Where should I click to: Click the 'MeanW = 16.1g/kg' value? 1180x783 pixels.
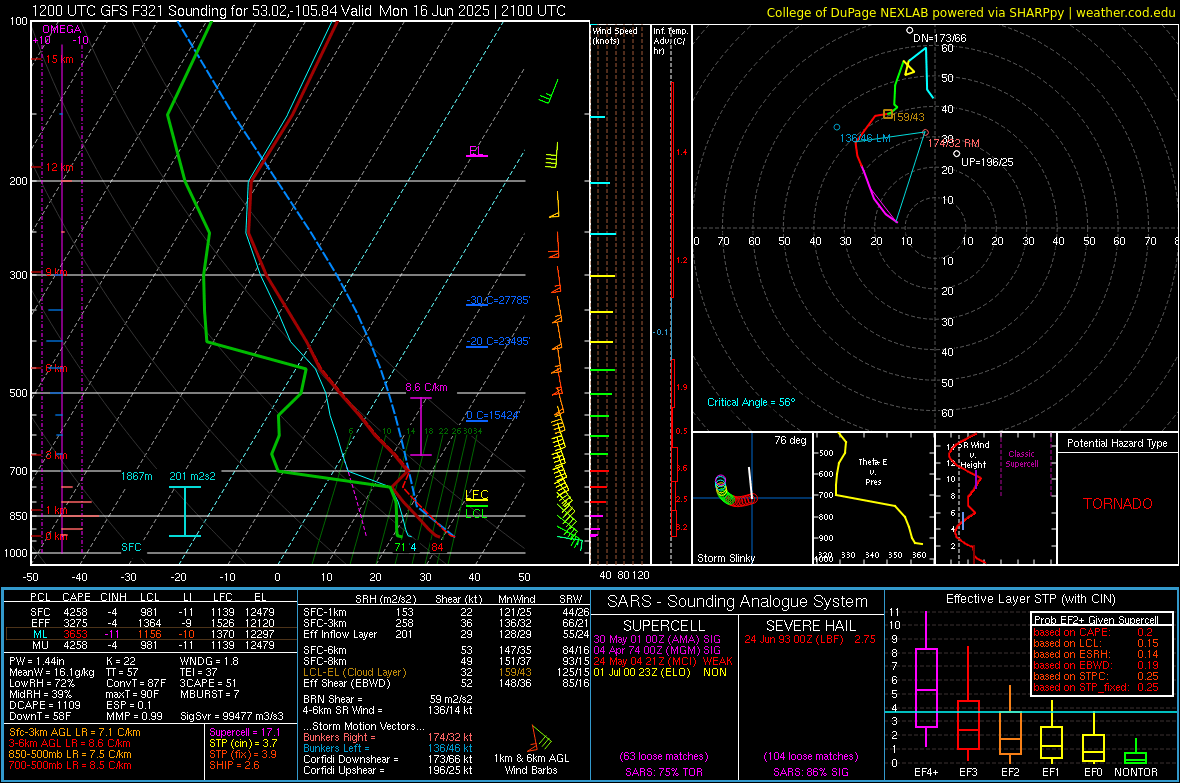pos(51,672)
